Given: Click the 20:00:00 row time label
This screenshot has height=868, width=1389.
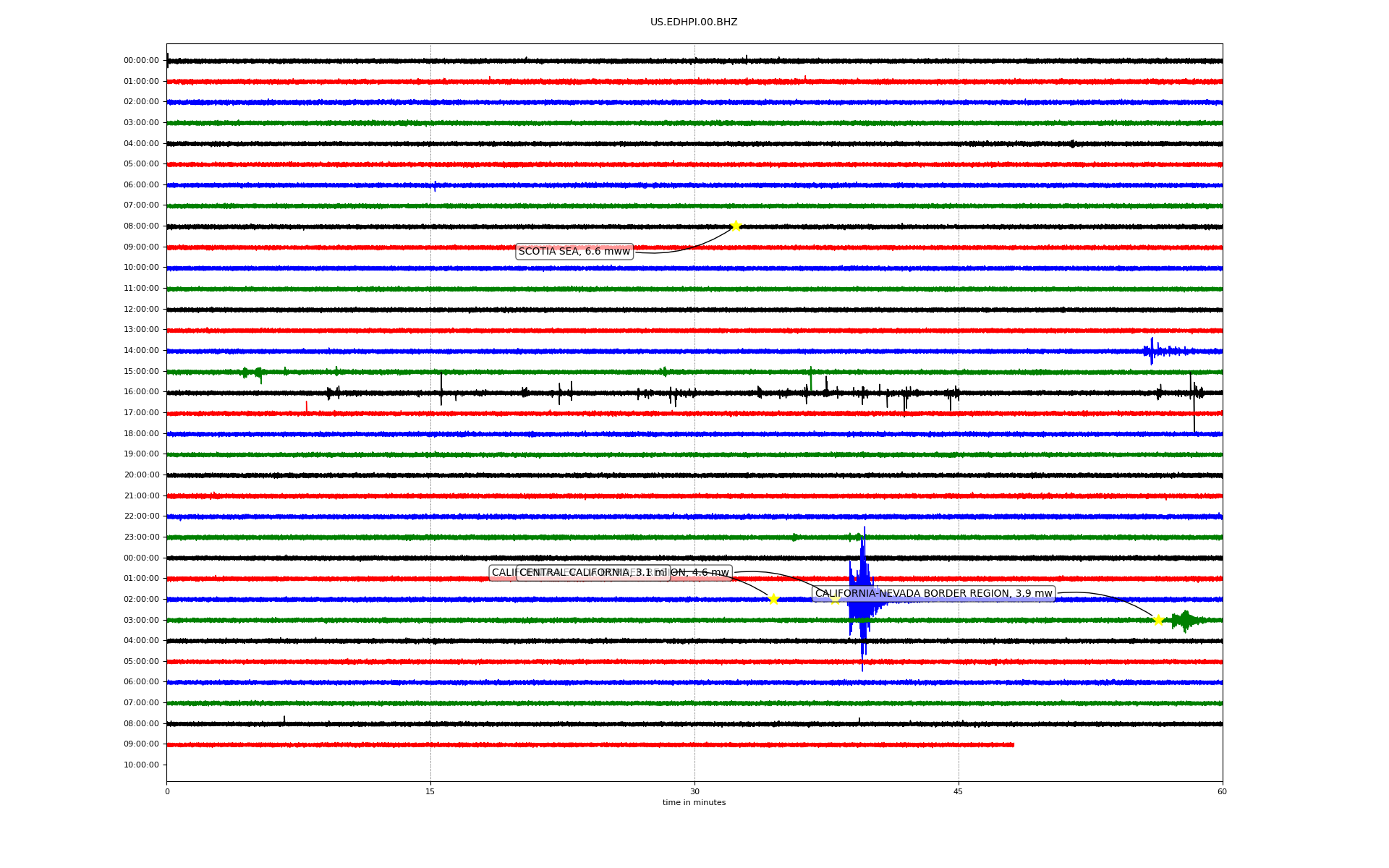Looking at the screenshot, I should (x=141, y=475).
